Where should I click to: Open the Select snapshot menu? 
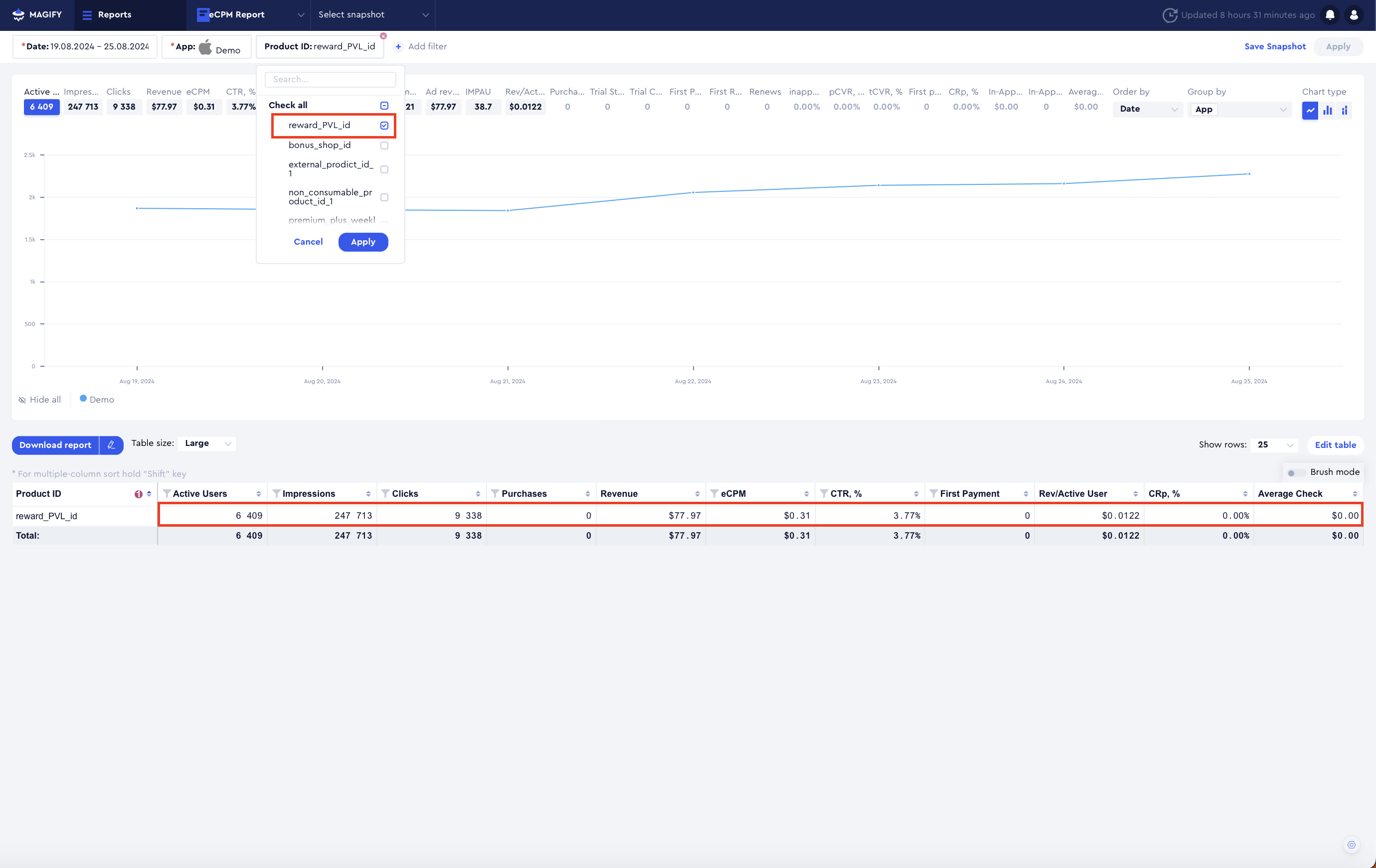click(372, 15)
